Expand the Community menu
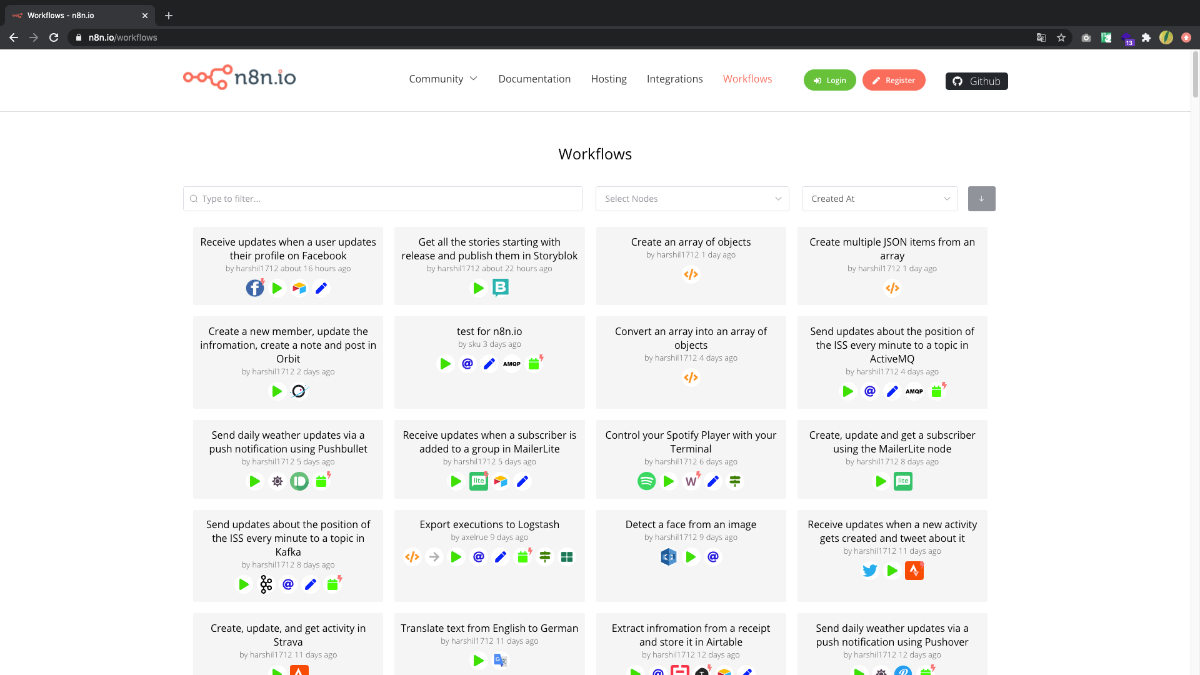This screenshot has width=1200, height=675. point(443,79)
